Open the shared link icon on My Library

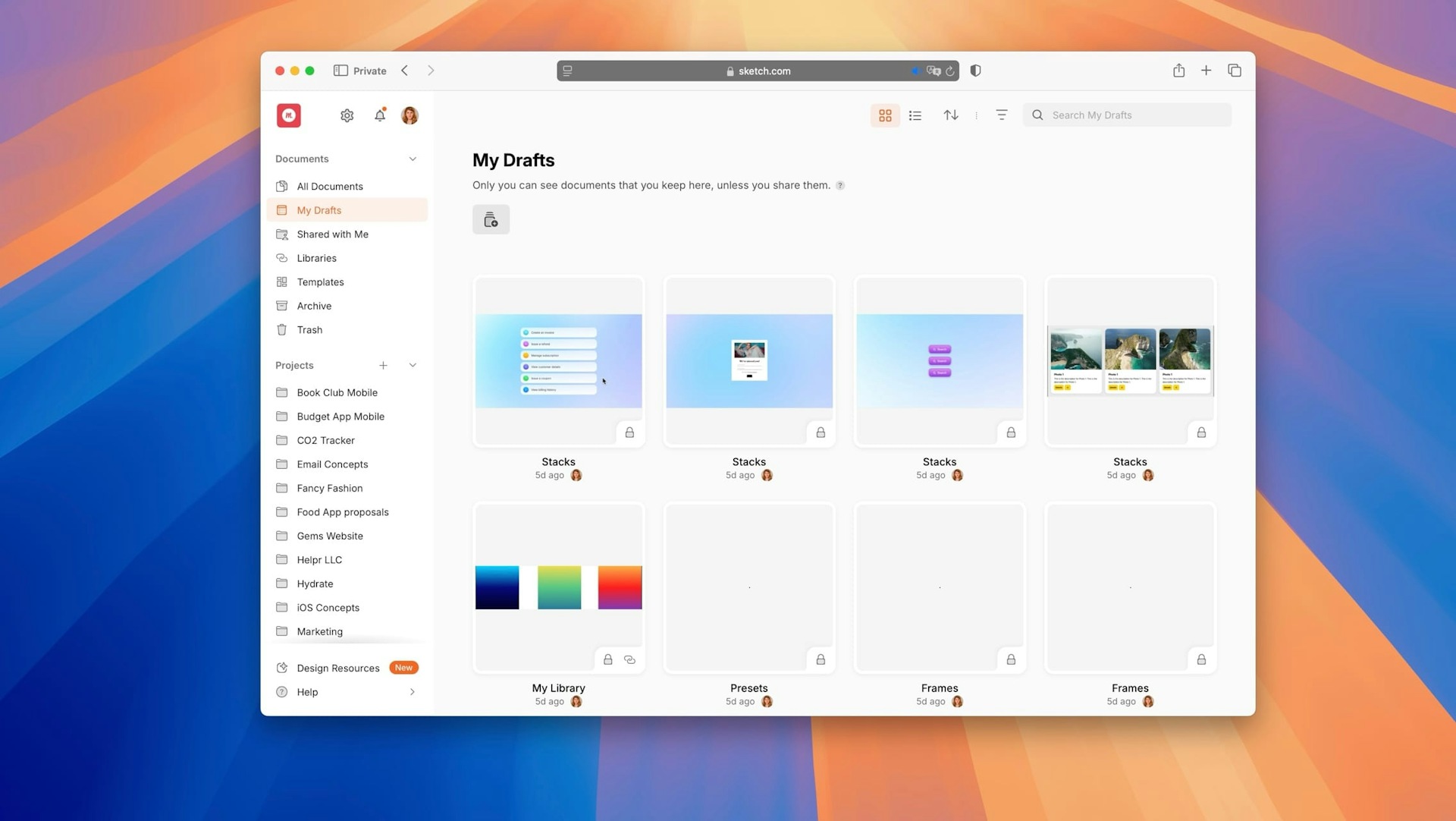(x=629, y=659)
